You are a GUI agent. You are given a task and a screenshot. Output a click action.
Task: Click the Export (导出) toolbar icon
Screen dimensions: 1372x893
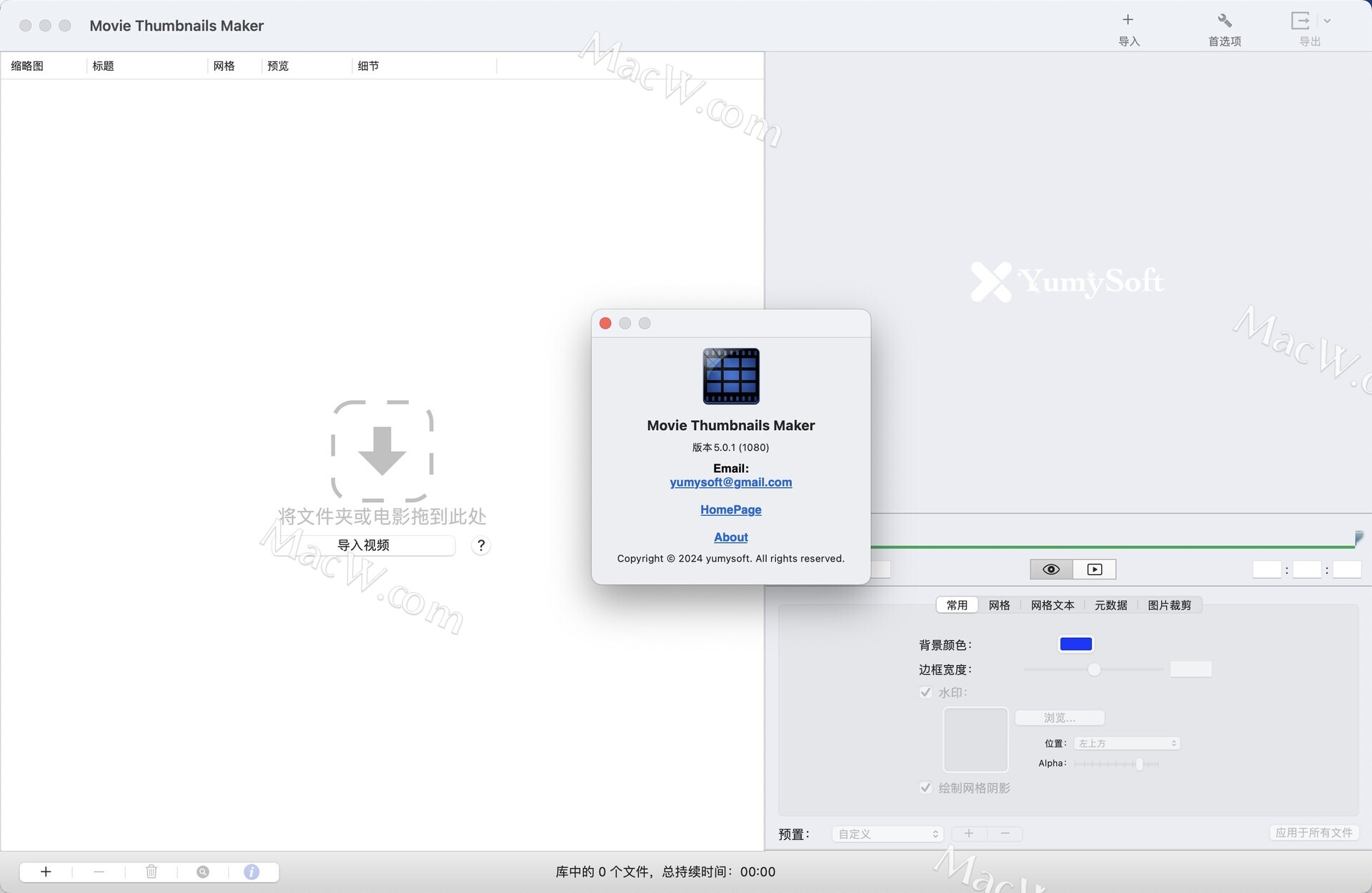tap(1301, 20)
